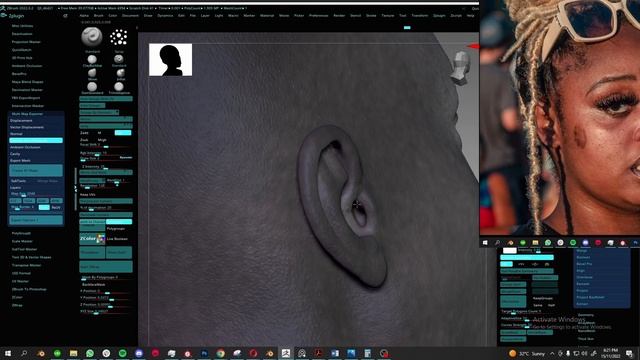Viewport: 640px width, 360px height.
Task: Expand Export Options in Multi Map Exporter
Action: [36, 220]
